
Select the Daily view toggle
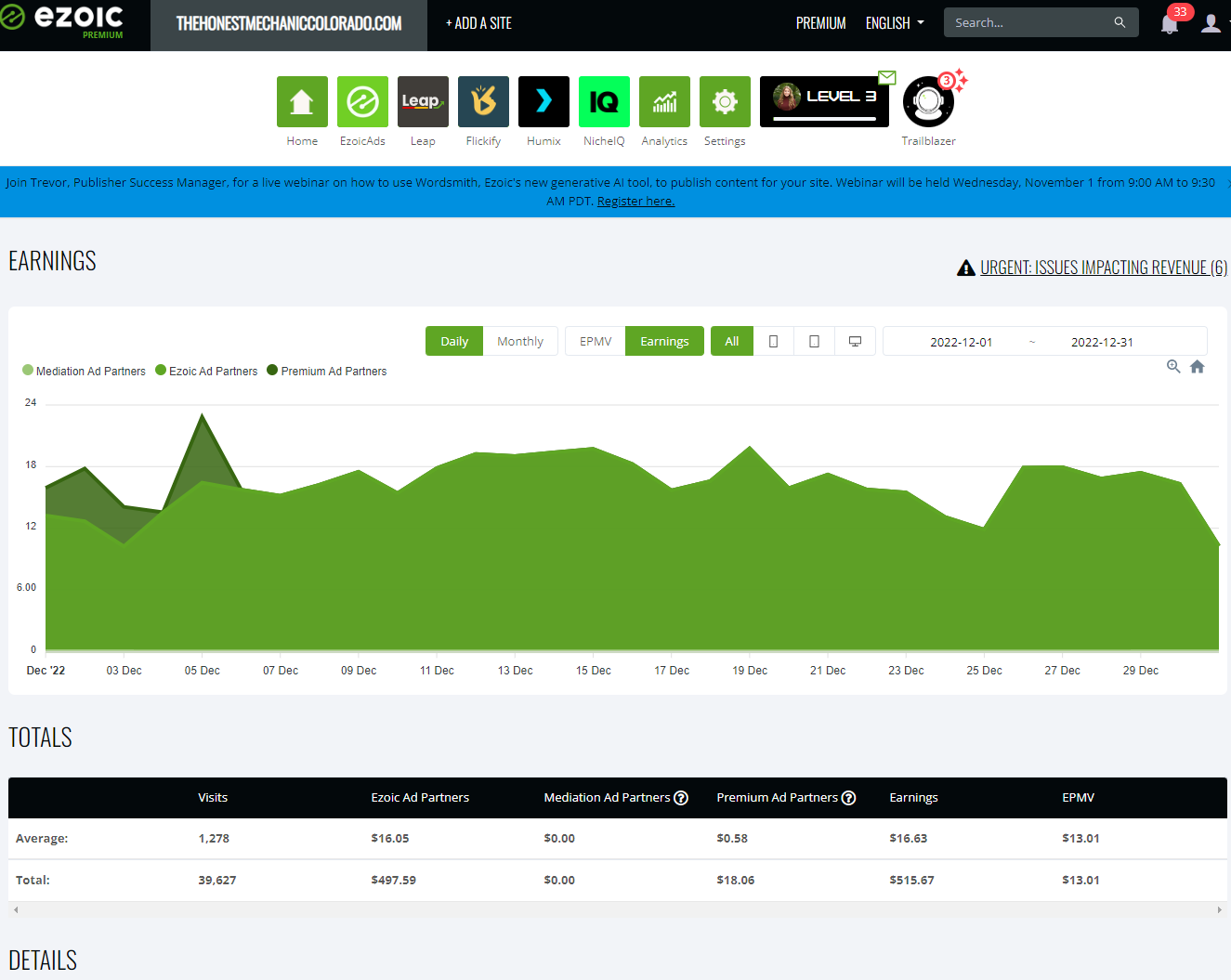(454, 341)
